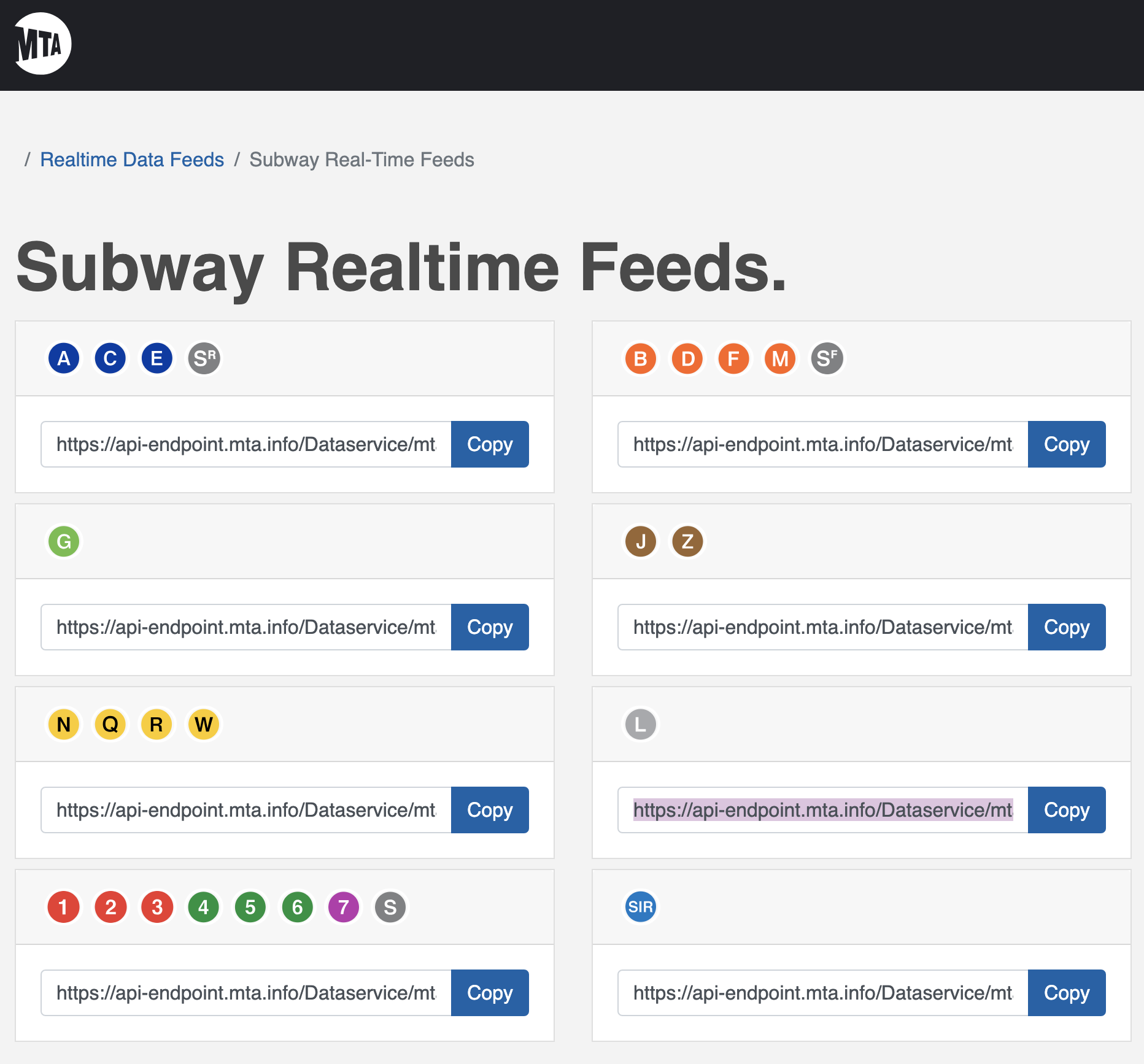The image size is (1144, 1064).
Task: Copy the numbered lines feed URL
Action: 490,993
